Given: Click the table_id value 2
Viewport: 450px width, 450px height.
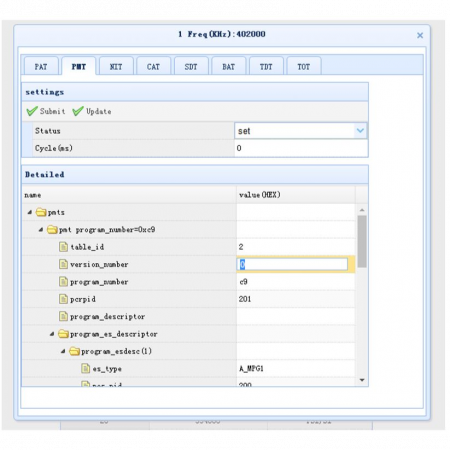Looking at the screenshot, I should pyautogui.click(x=241, y=247).
